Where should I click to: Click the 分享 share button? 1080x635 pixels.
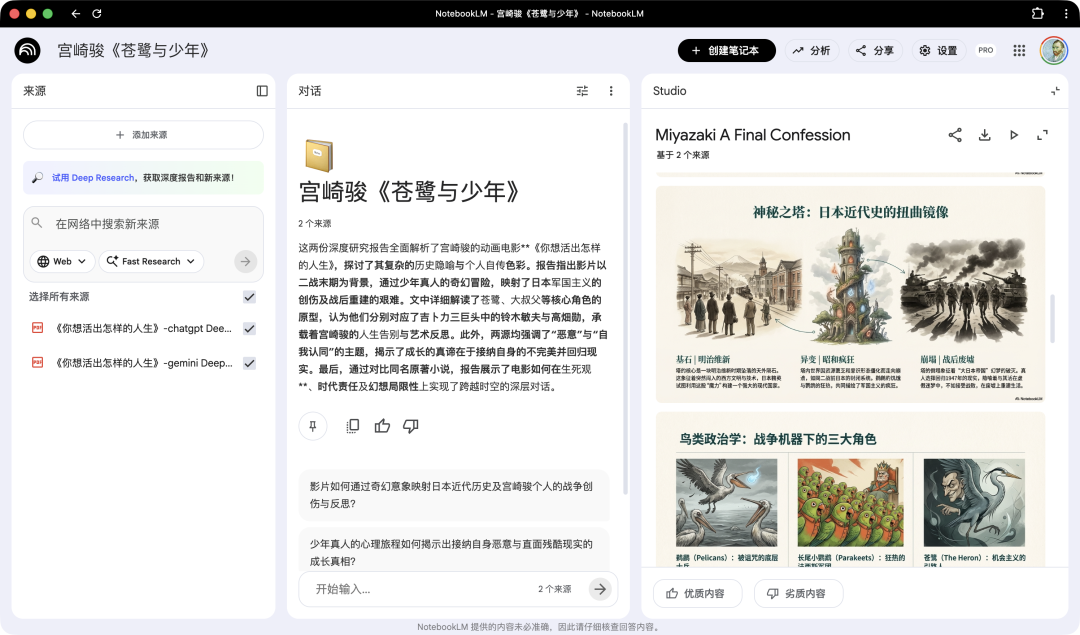tap(875, 50)
